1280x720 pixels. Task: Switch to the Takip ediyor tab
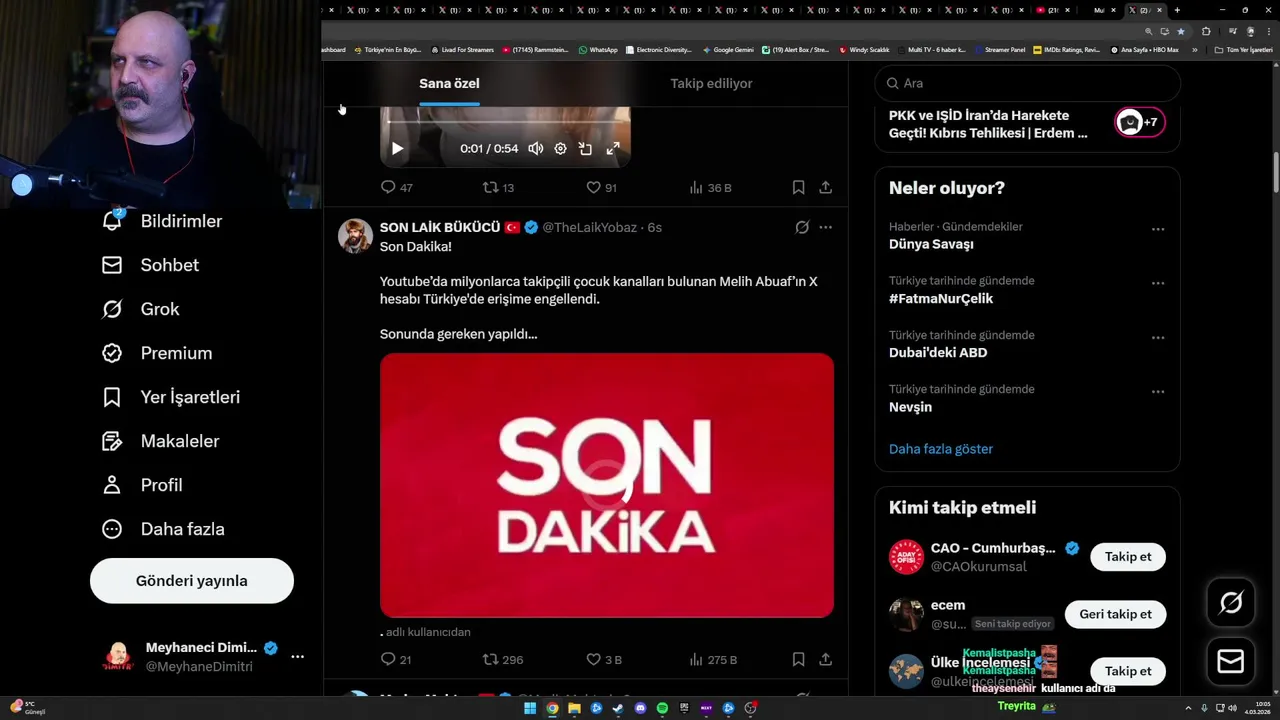click(711, 83)
